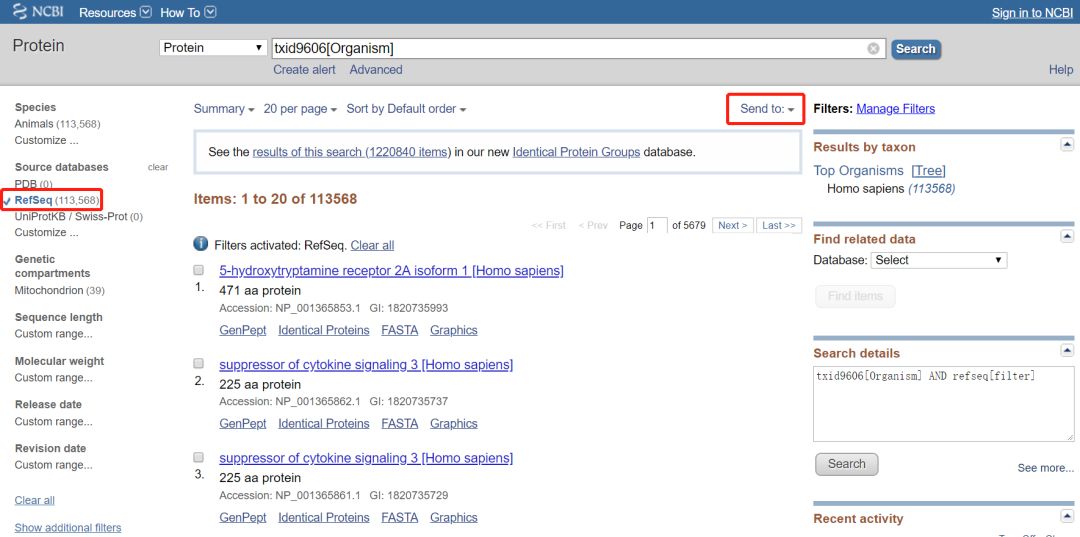Clear the search box with the X icon
1080x537 pixels.
pos(873,49)
